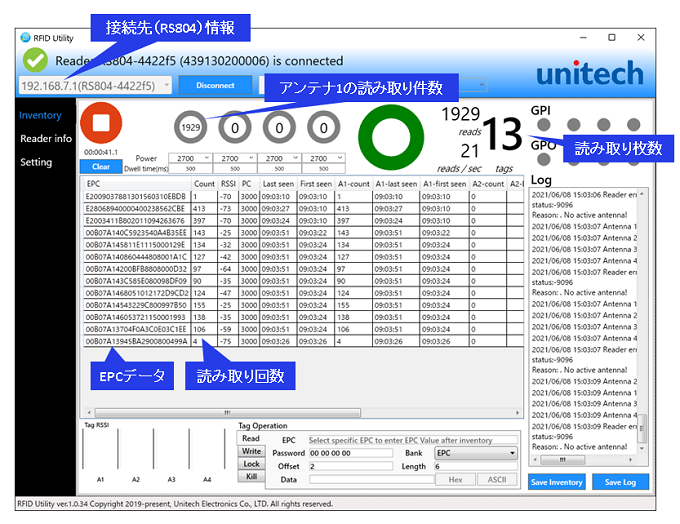The height and width of the screenshot is (524, 680).
Task: Open the Setting page
Action: (36, 162)
